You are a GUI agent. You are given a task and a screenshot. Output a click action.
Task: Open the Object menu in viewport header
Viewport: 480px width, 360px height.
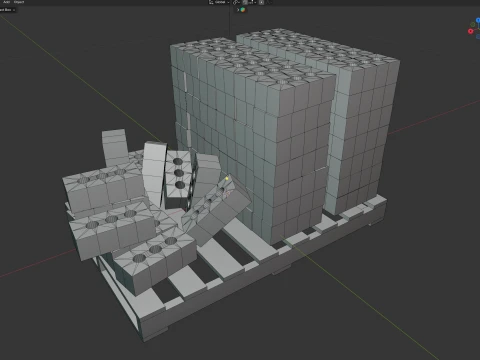pos(19,2)
